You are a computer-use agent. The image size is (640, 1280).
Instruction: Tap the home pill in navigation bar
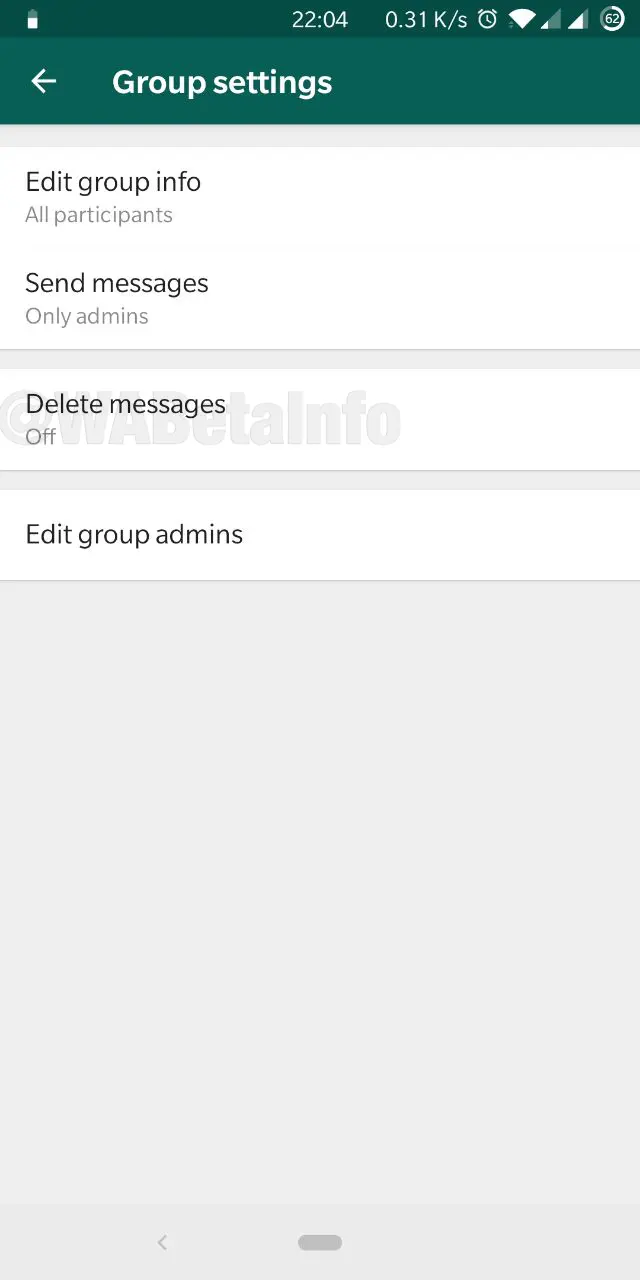point(320,1242)
